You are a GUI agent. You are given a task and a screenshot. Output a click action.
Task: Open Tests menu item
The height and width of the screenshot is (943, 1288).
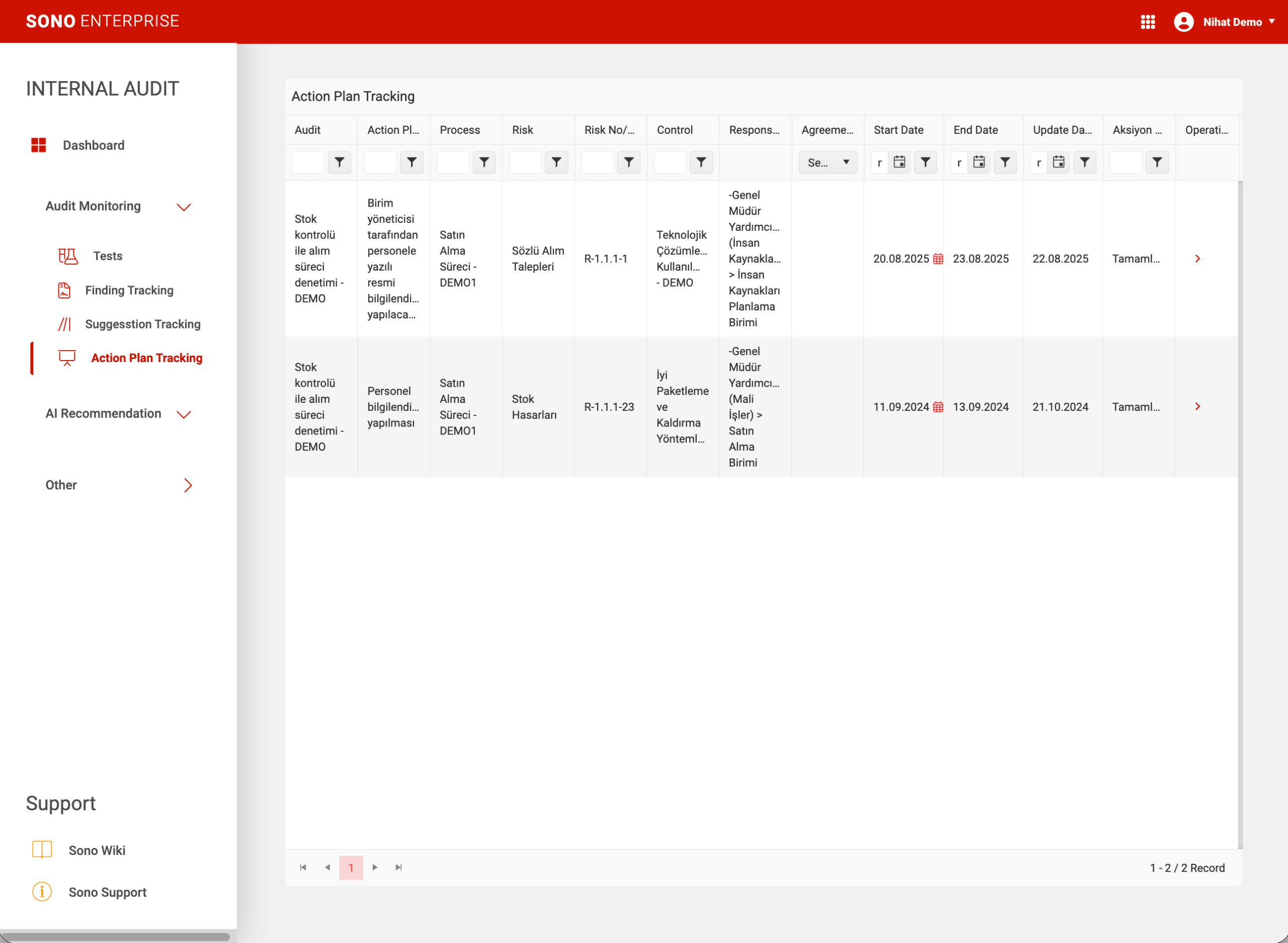pos(108,256)
